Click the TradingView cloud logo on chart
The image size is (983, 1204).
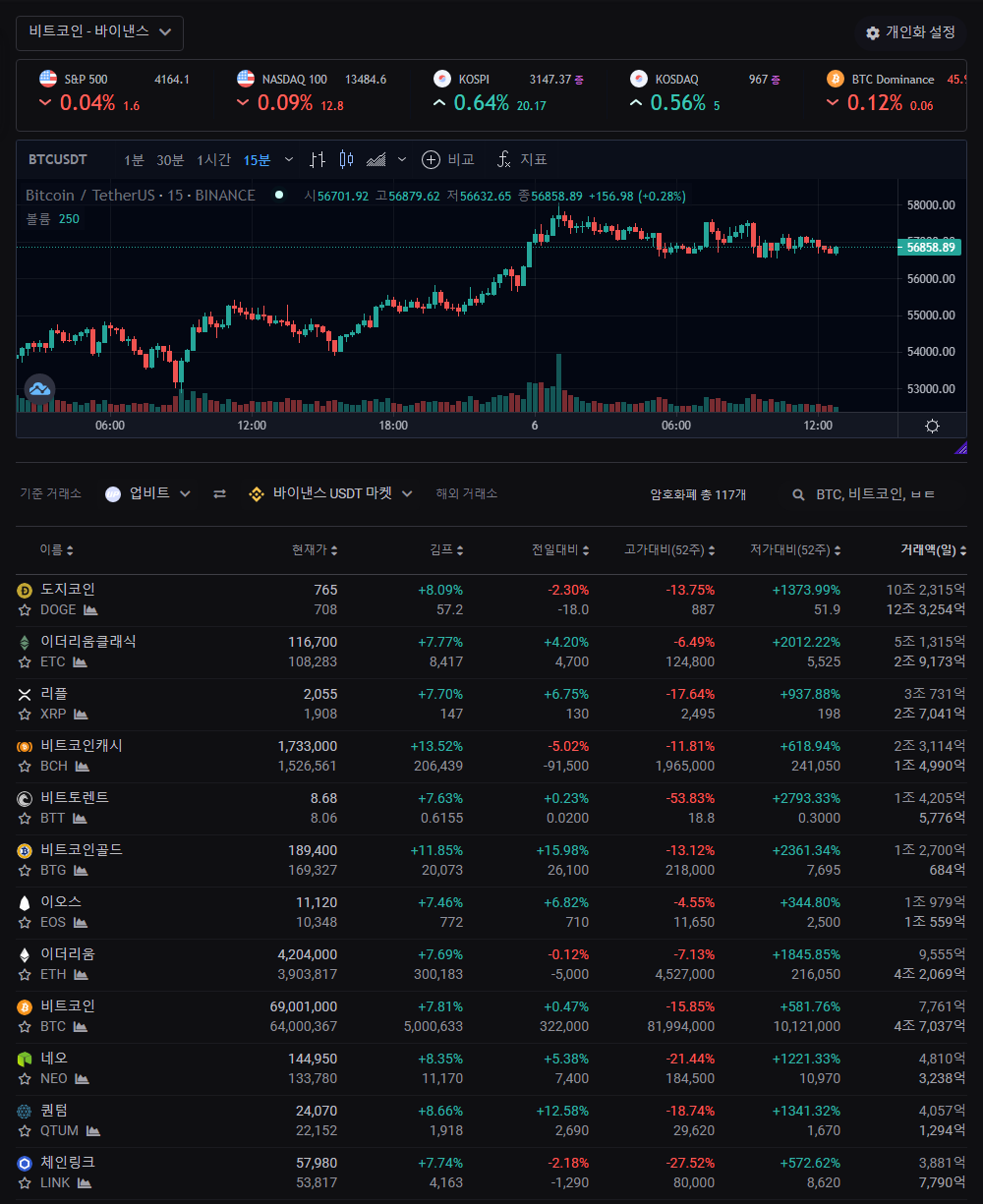[39, 389]
